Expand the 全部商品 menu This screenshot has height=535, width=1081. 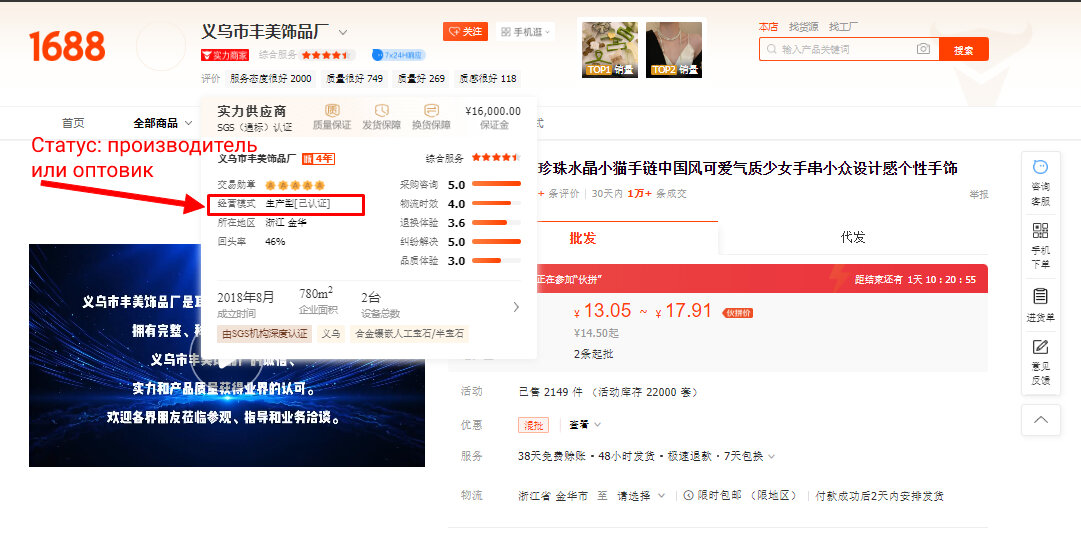click(x=163, y=123)
